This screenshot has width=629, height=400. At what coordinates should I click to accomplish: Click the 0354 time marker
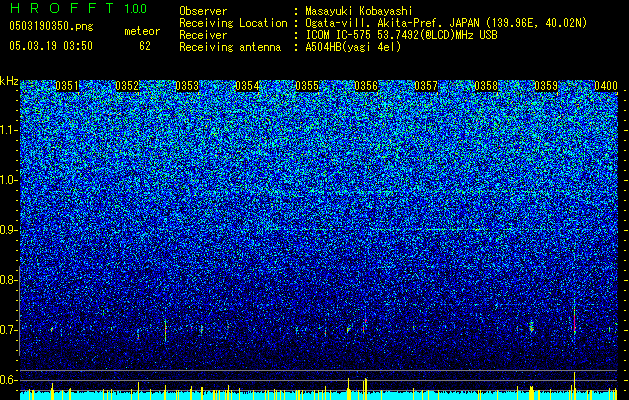tap(247, 86)
